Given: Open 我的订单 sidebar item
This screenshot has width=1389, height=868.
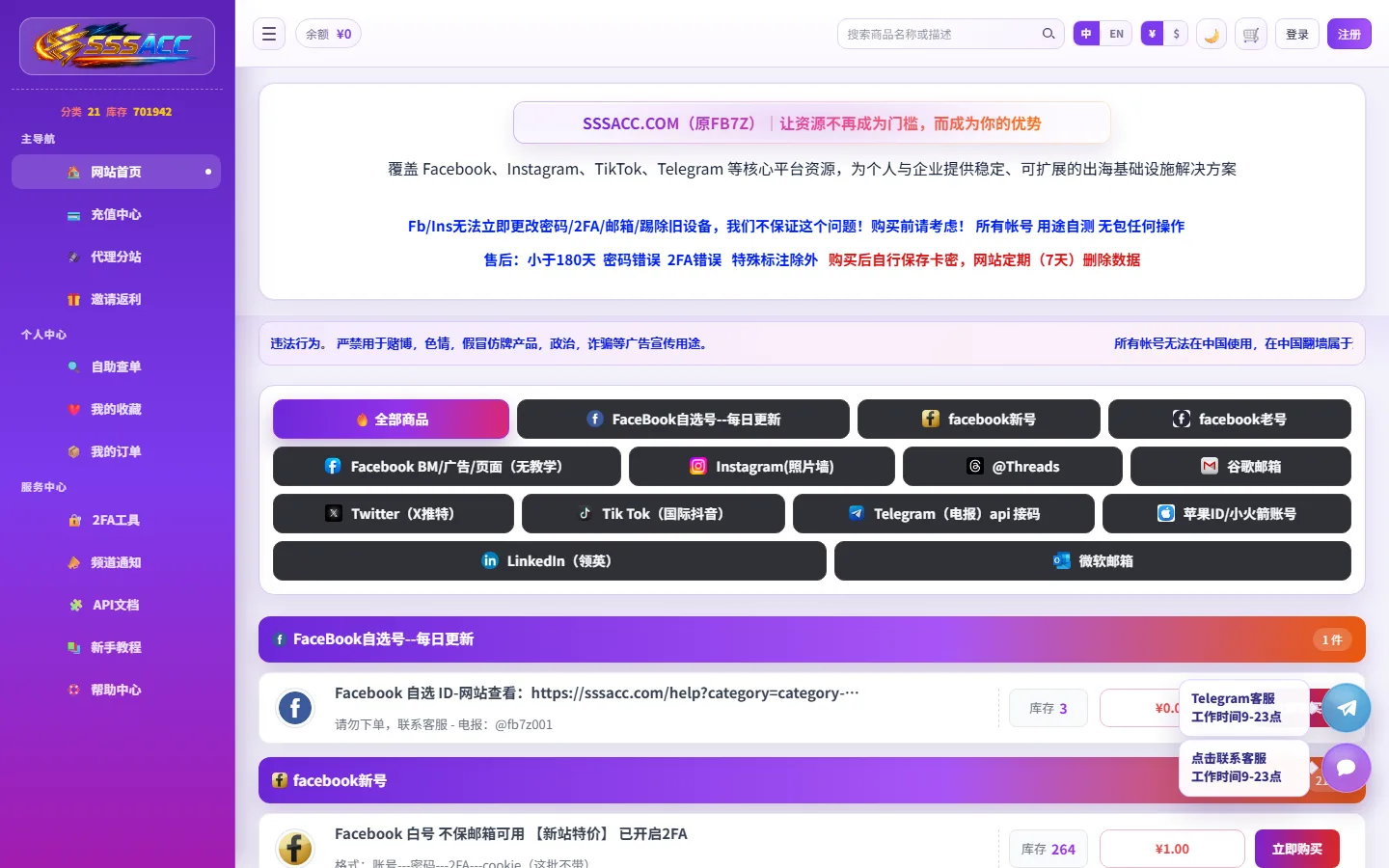Looking at the screenshot, I should pos(116,451).
